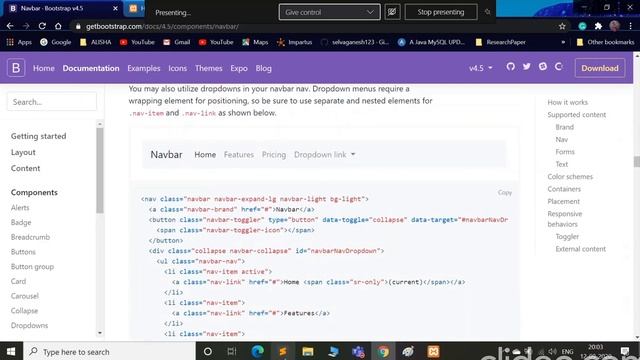Open Breadcrumb docs page
Image resolution: width=640 pixels, height=360 pixels.
pyautogui.click(x=30, y=237)
